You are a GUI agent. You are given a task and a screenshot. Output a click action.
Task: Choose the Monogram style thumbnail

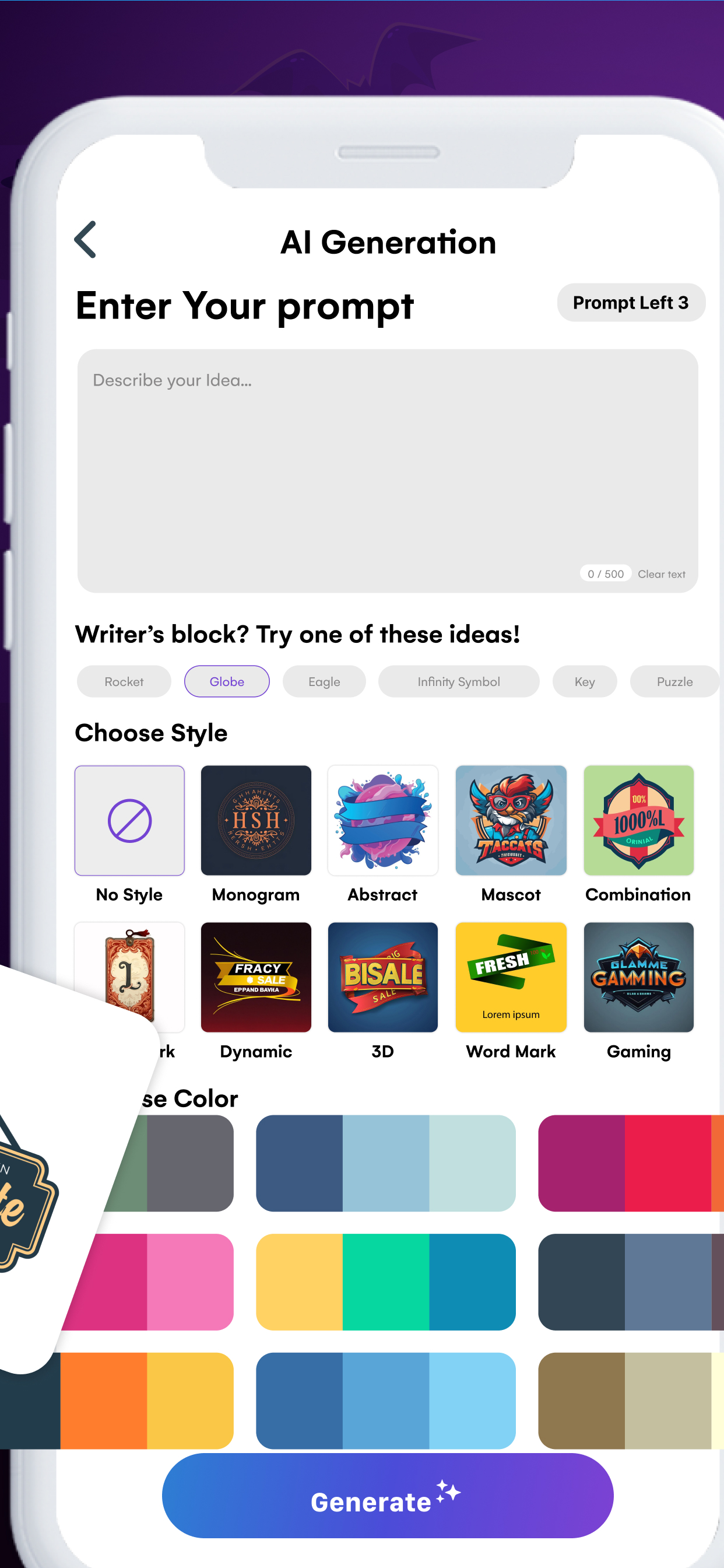click(x=256, y=820)
